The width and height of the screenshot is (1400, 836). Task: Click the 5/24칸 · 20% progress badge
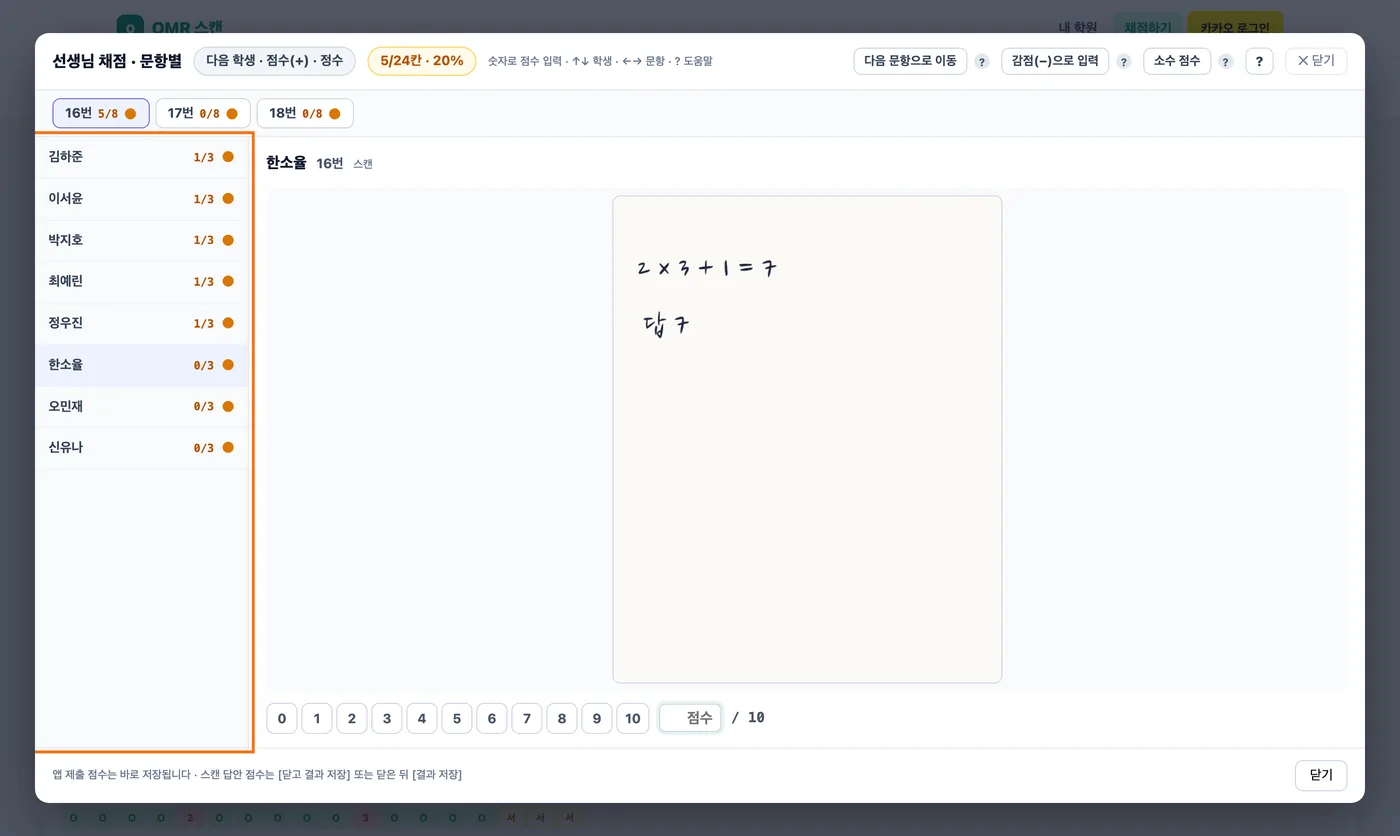[x=422, y=61]
